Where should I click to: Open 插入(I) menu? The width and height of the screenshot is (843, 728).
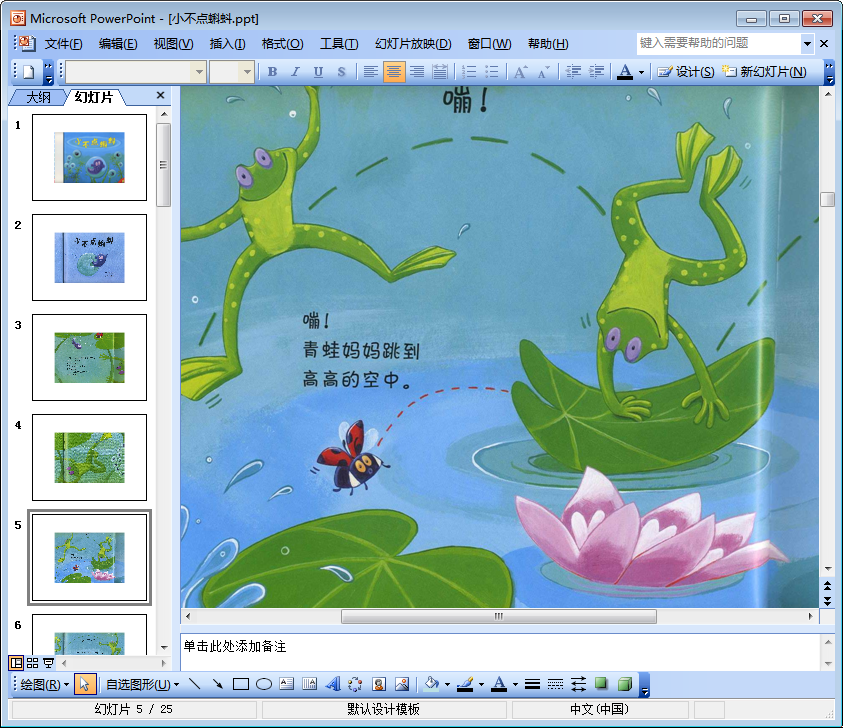point(227,44)
